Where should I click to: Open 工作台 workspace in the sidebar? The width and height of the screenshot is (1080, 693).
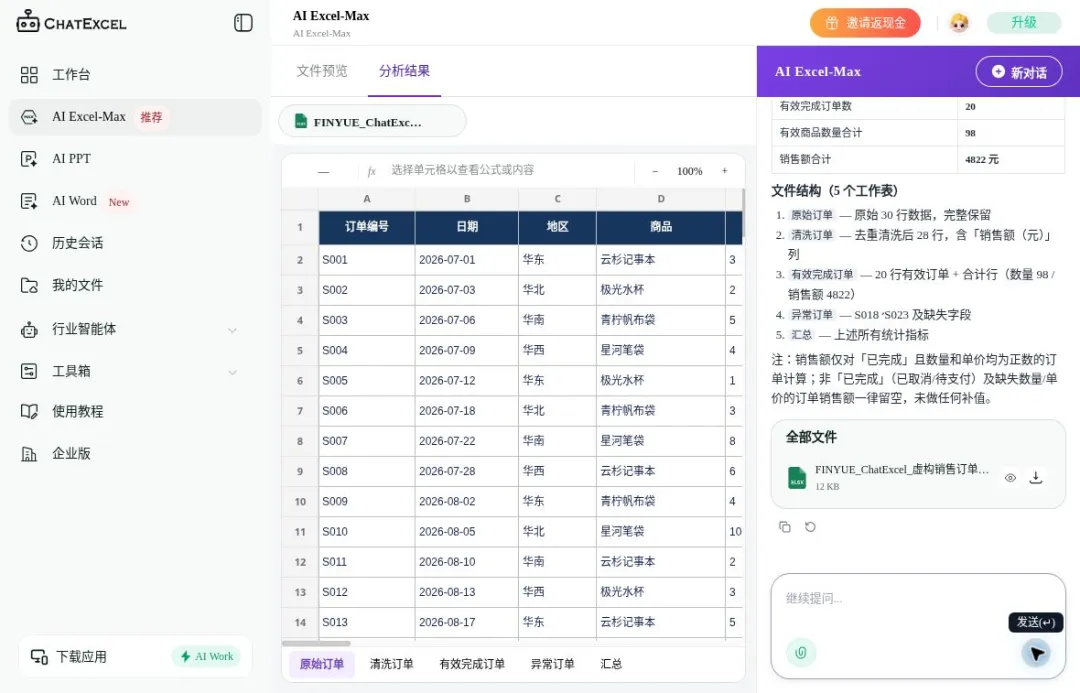tap(135, 74)
